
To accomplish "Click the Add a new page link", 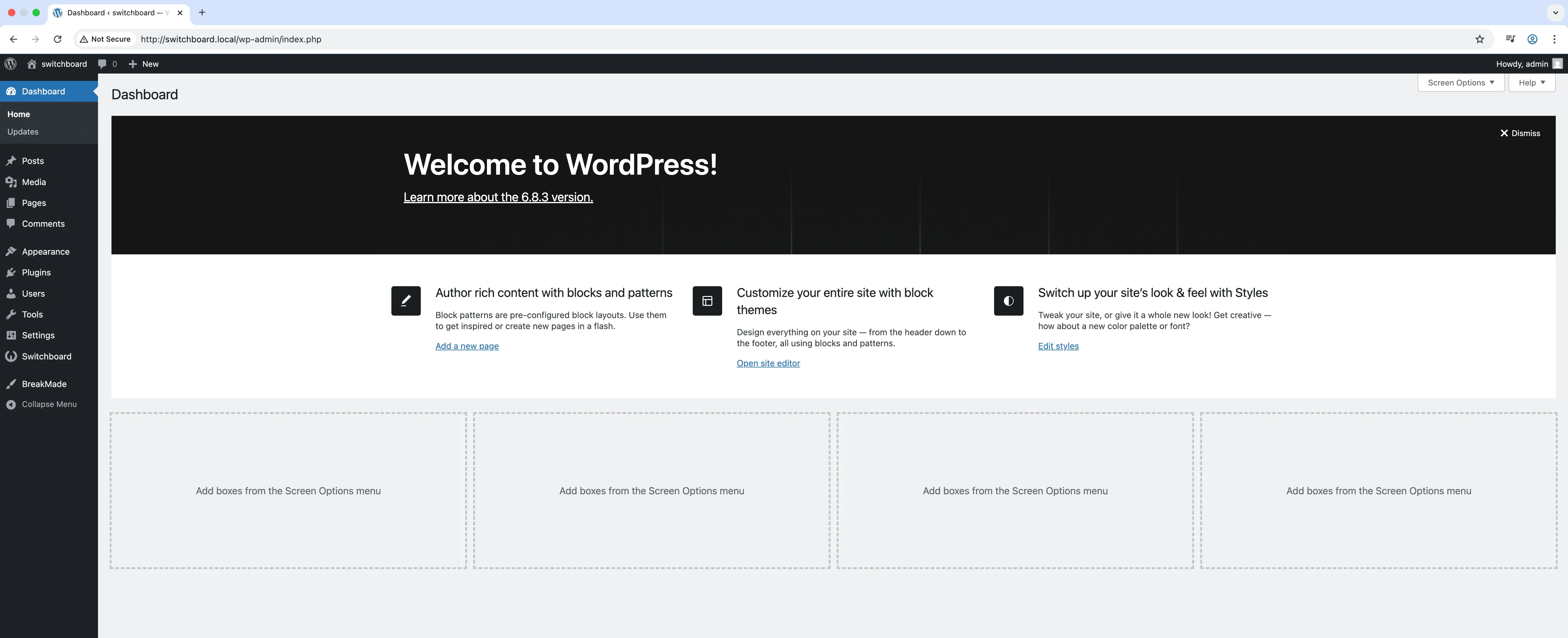I will tap(466, 346).
